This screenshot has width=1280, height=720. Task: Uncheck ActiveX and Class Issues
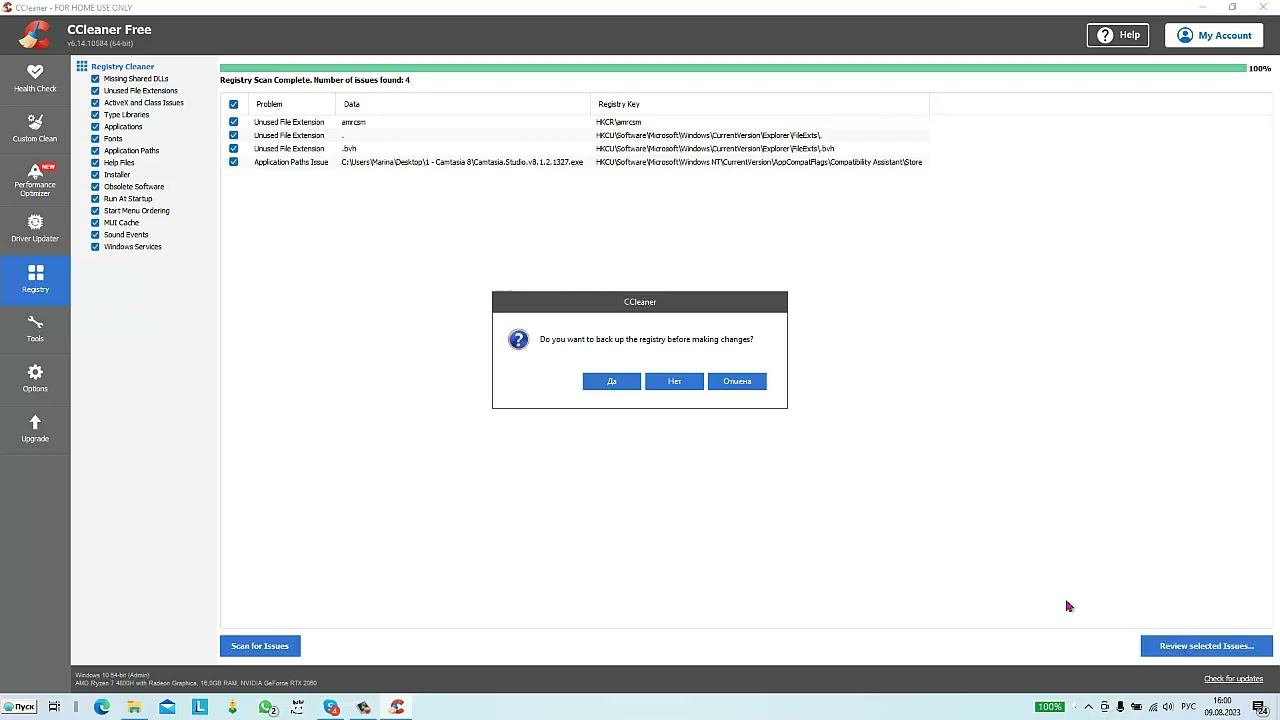click(95, 103)
